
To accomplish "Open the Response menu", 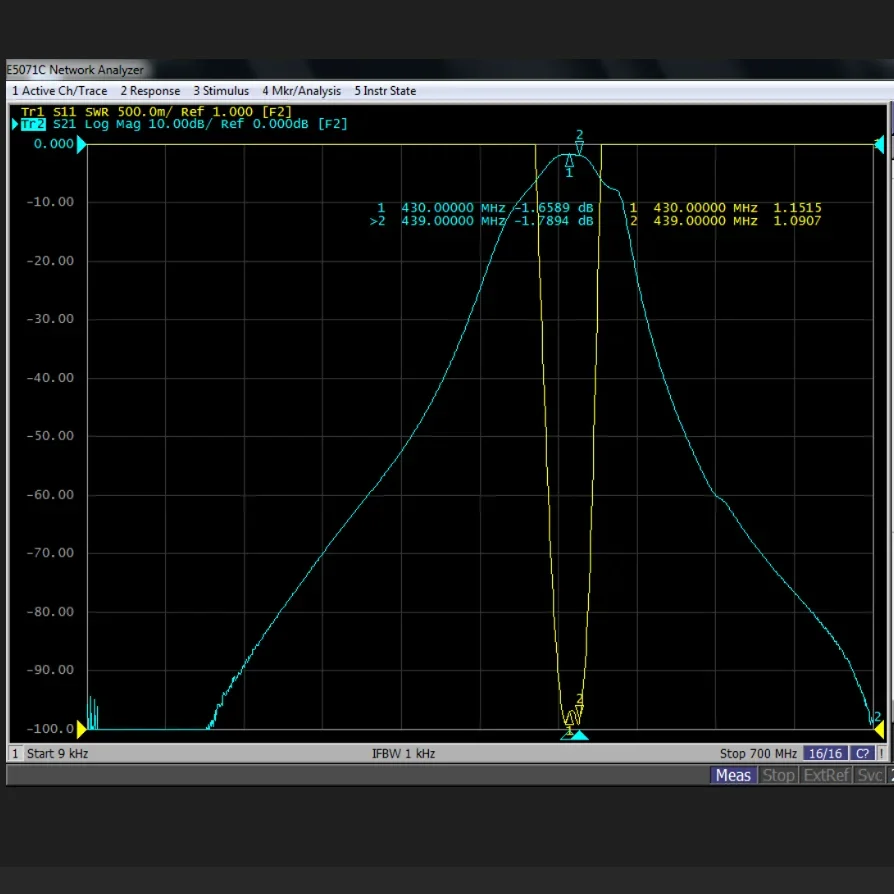I will click(x=150, y=91).
